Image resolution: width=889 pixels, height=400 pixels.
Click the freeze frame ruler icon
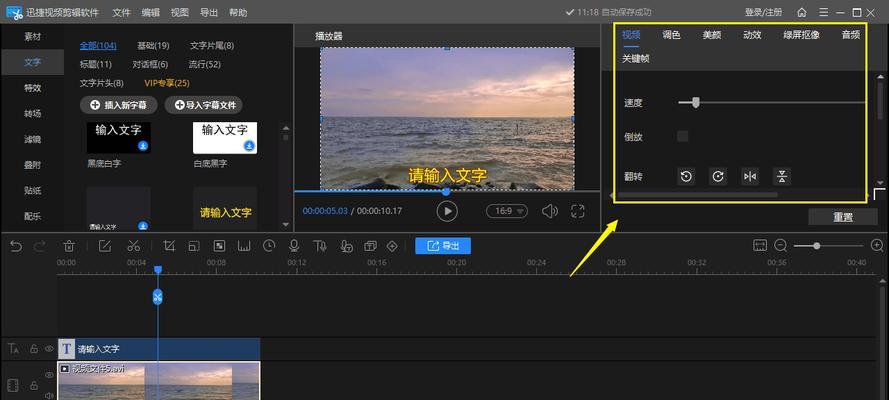(244, 246)
